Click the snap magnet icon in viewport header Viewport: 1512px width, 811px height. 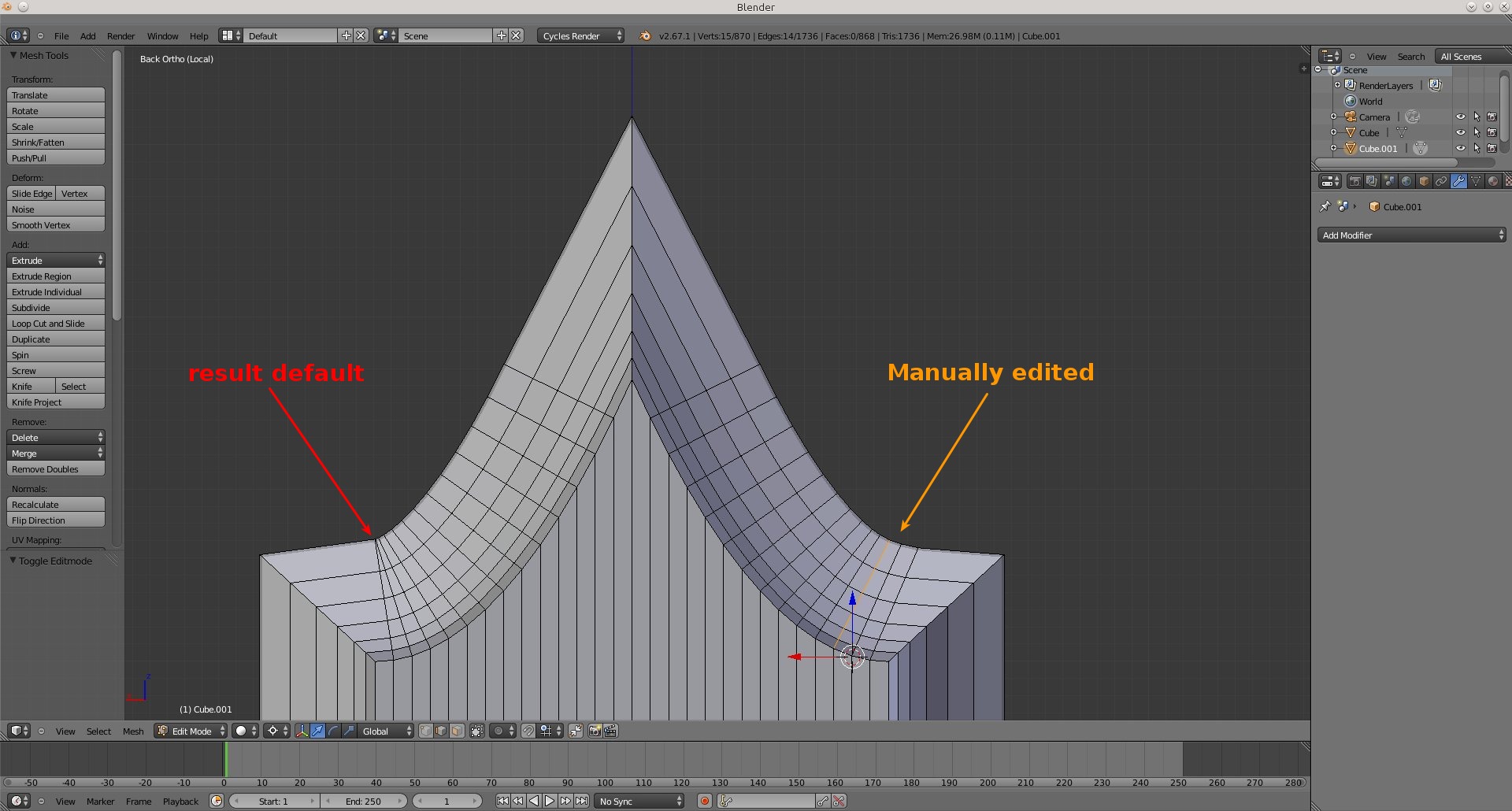coord(528,731)
